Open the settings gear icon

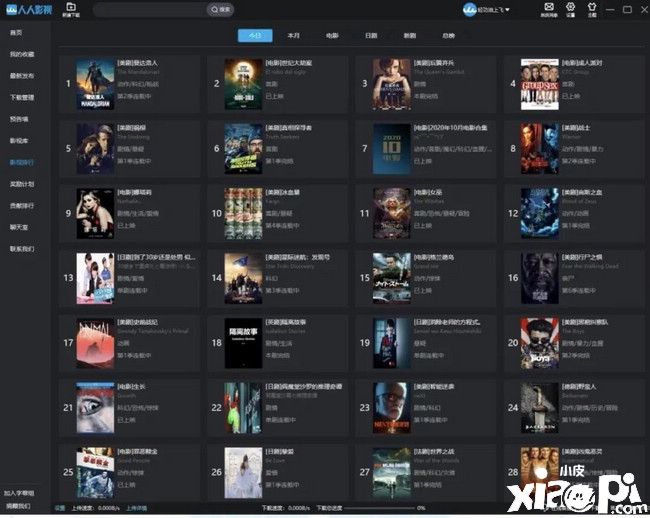(570, 7)
